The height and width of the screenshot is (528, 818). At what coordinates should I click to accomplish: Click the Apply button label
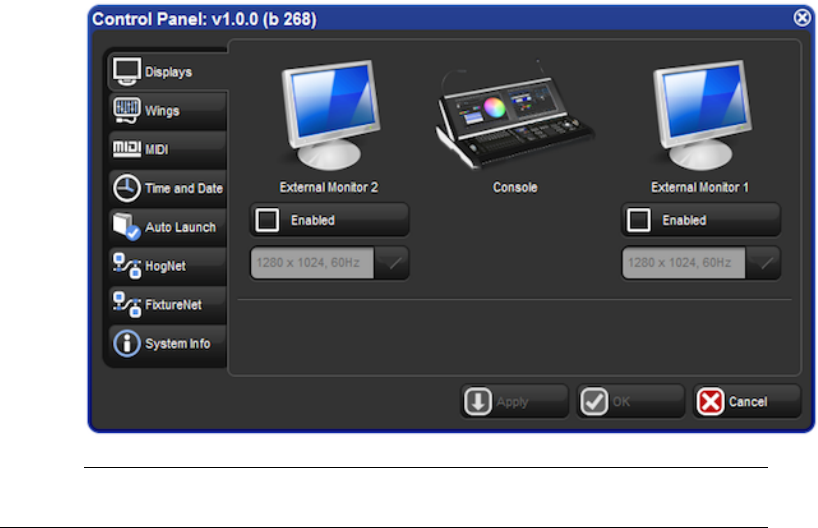pos(512,402)
